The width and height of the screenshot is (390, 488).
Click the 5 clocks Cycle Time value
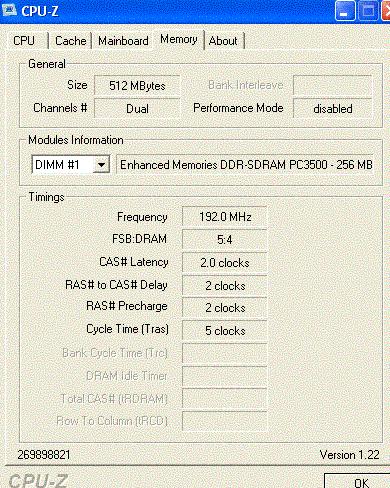coord(225,331)
